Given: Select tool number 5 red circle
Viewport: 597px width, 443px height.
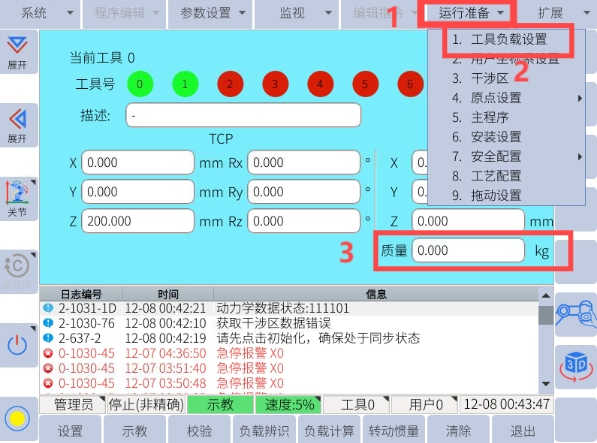Looking at the screenshot, I should (365, 84).
